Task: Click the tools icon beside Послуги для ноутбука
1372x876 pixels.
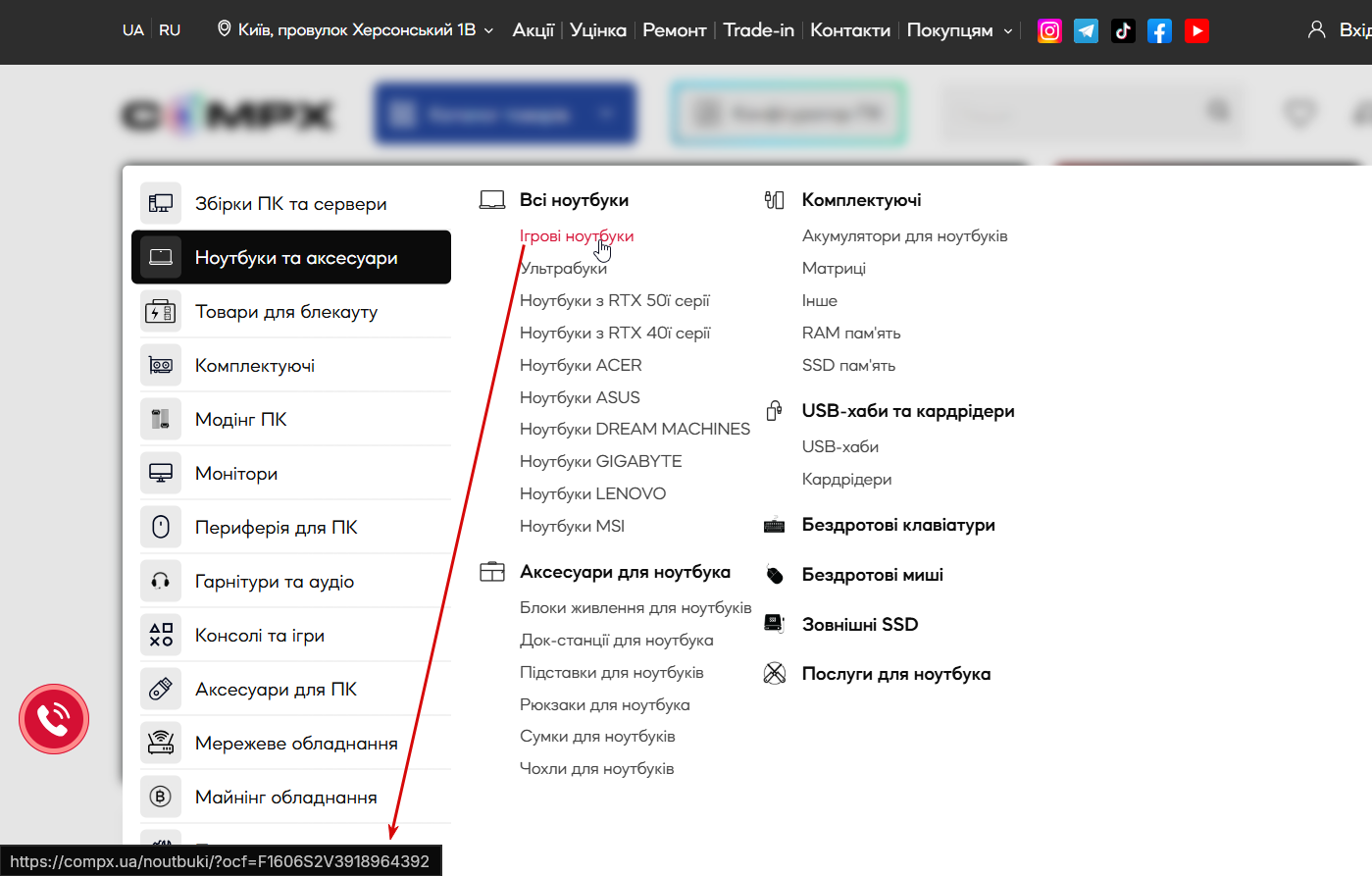Action: (775, 674)
